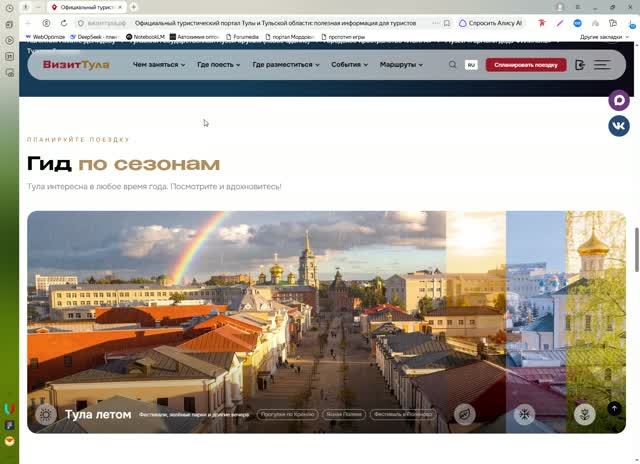
Task: Click the orange round icon in left dock
Action: coord(9,441)
